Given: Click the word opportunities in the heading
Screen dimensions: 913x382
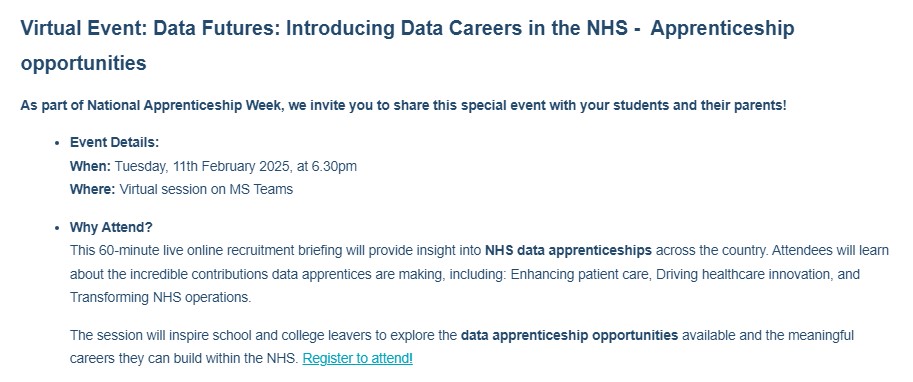Looking at the screenshot, I should click(x=83, y=63).
